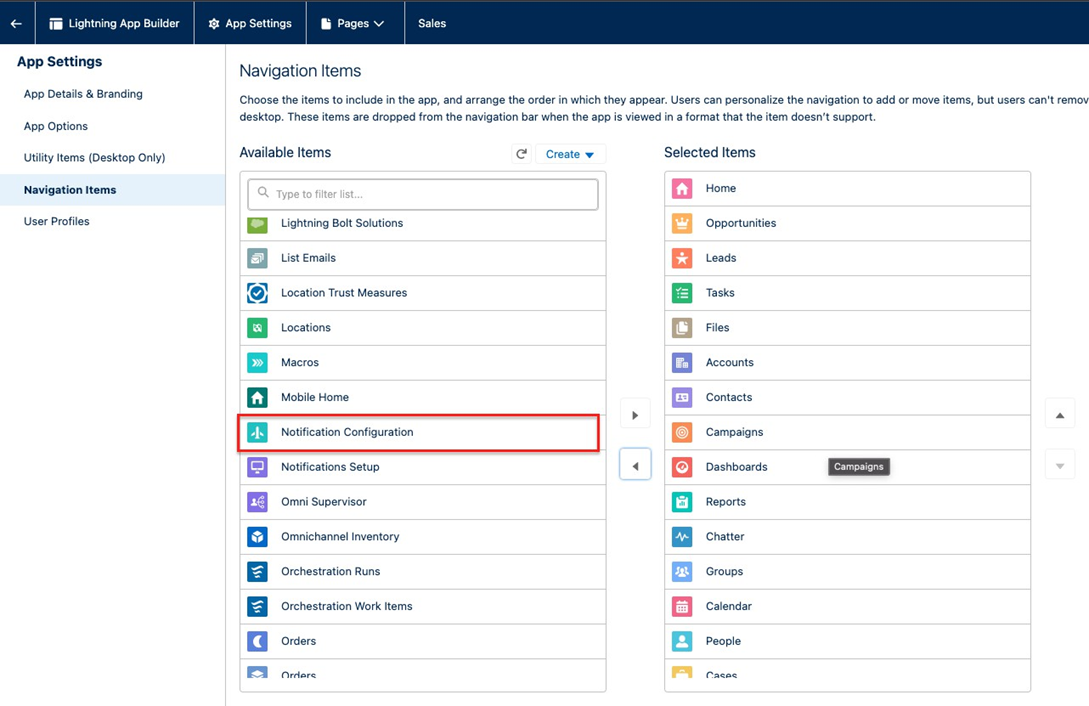The height and width of the screenshot is (706, 1089).
Task: Select Reports text in Selected Items
Action: click(726, 501)
